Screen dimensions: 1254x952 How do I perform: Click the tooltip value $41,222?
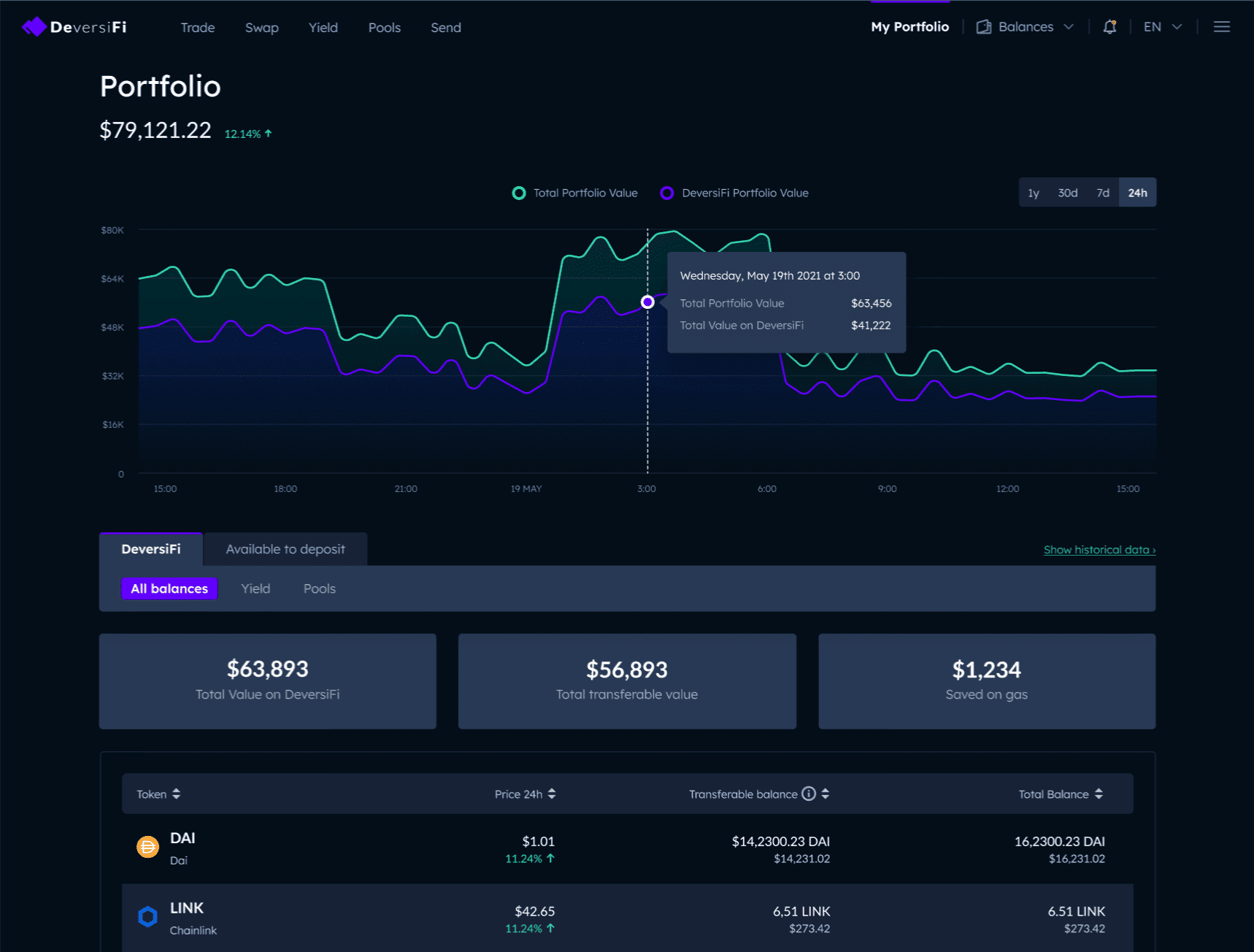tap(871, 325)
